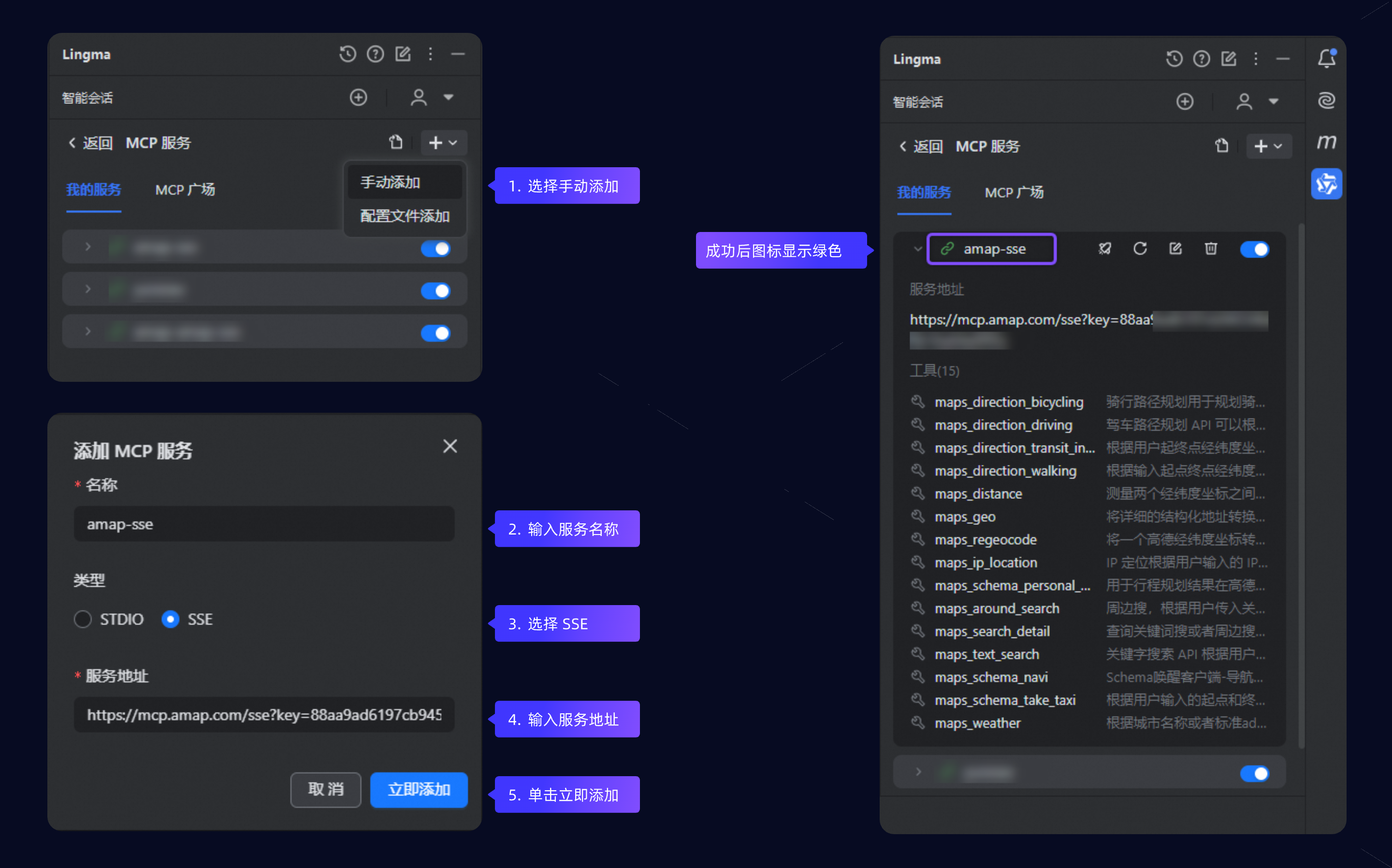Click the green link icon of amap-sse
This screenshot has width=1392, height=868.
click(947, 248)
